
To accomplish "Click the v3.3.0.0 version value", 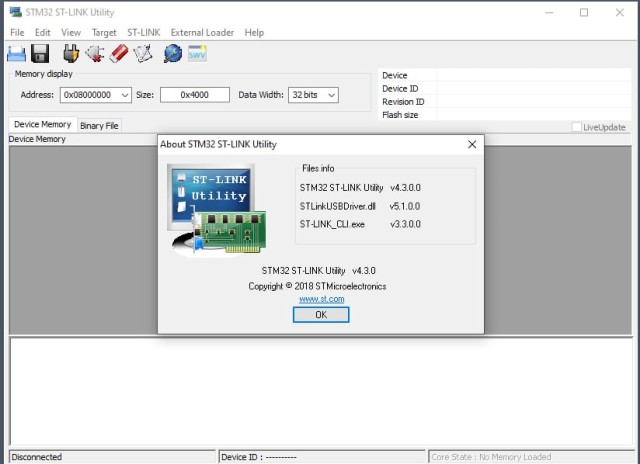I will (405, 224).
